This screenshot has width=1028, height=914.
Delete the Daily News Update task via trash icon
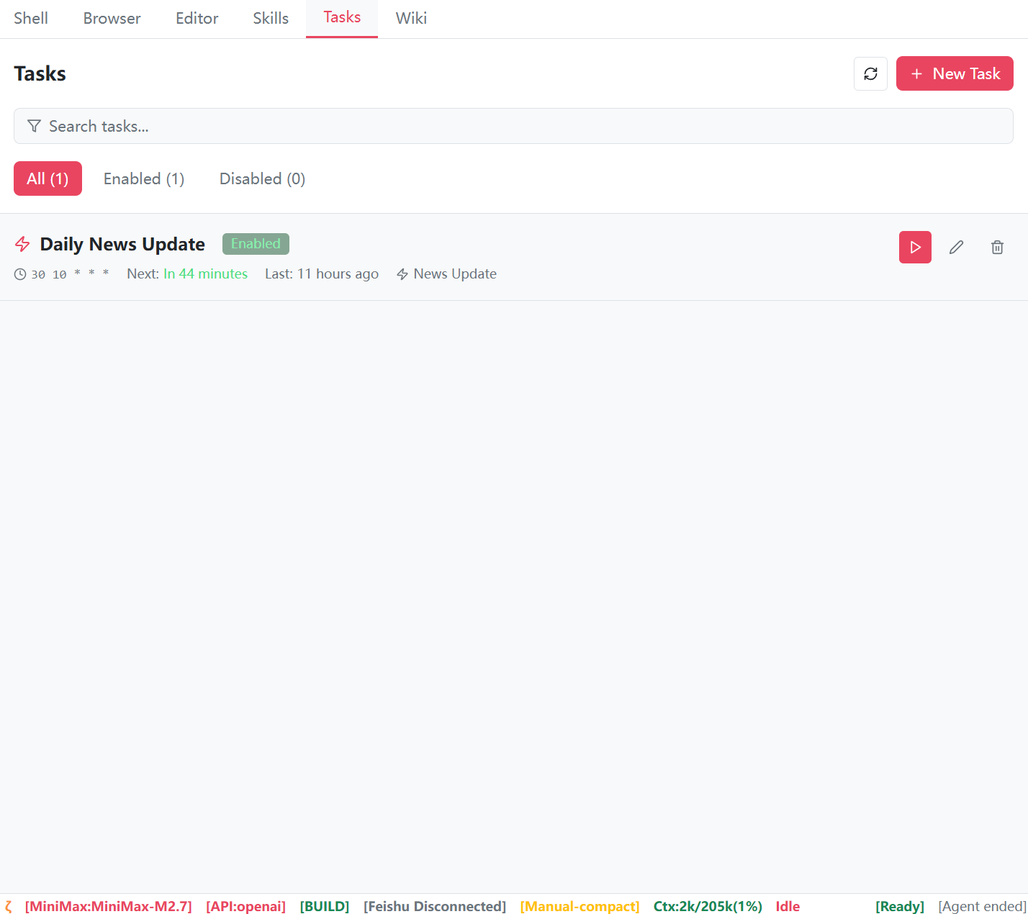[996, 246]
